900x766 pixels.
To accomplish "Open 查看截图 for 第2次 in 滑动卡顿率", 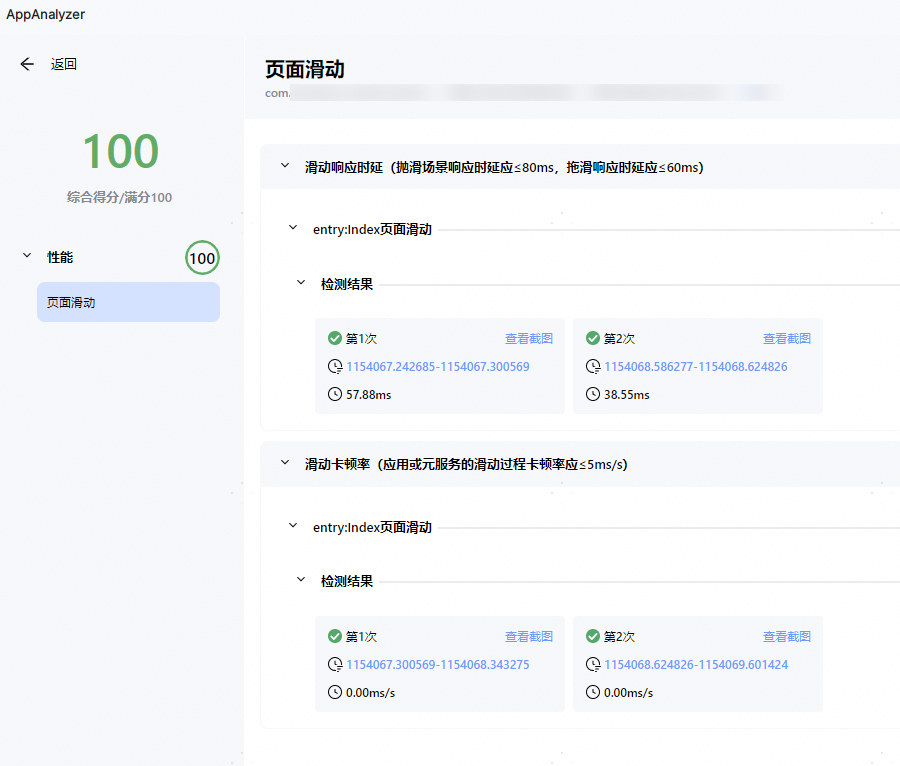I will click(787, 636).
